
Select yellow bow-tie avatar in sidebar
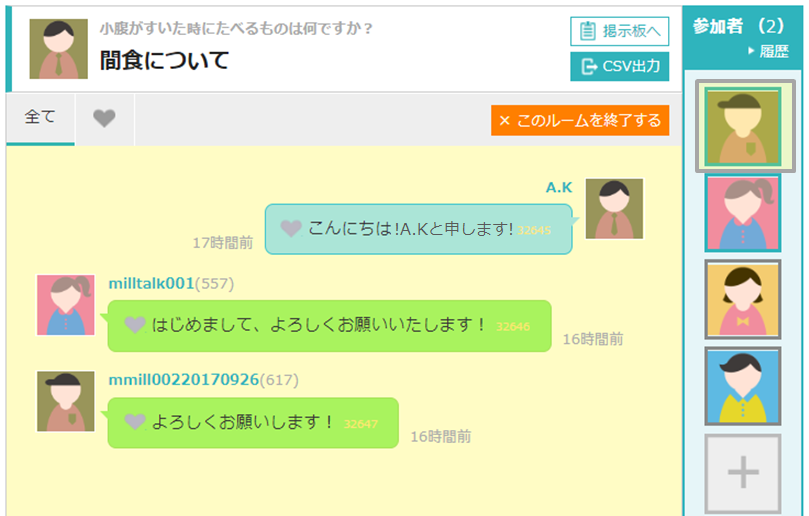point(743,299)
